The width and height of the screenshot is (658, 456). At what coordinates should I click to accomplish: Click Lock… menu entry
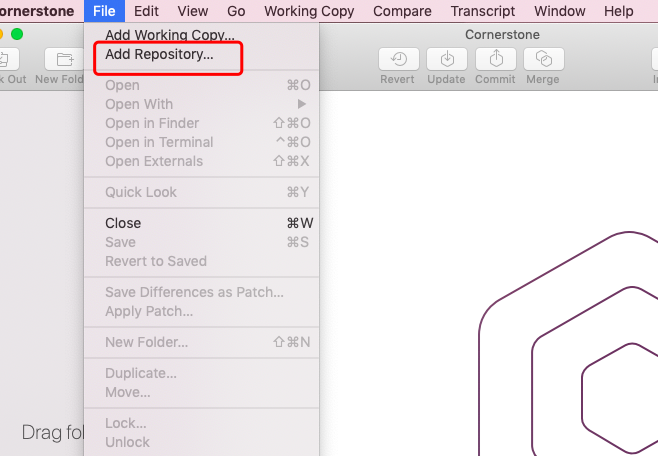pos(201,423)
